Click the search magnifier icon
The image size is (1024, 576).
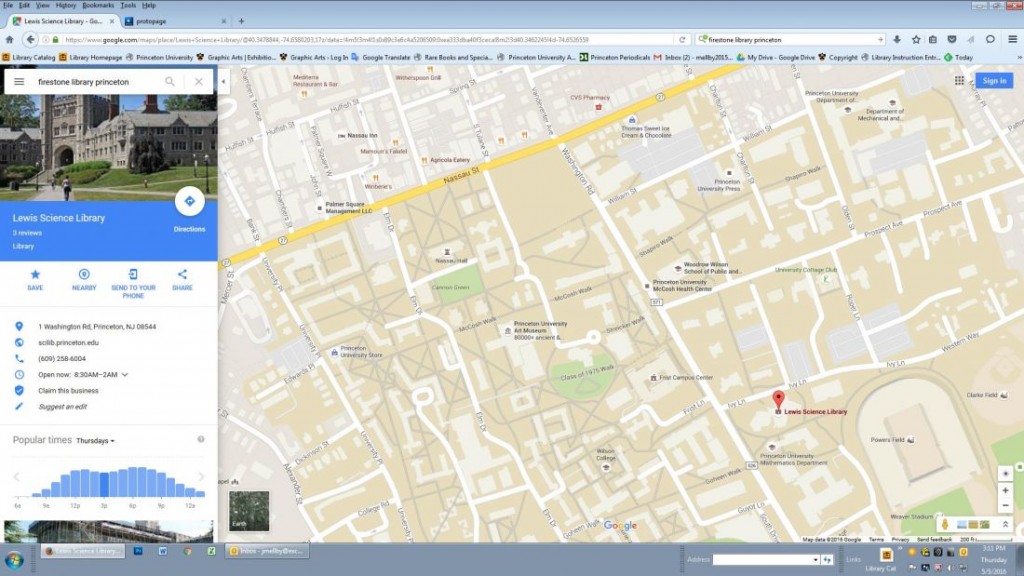(170, 81)
